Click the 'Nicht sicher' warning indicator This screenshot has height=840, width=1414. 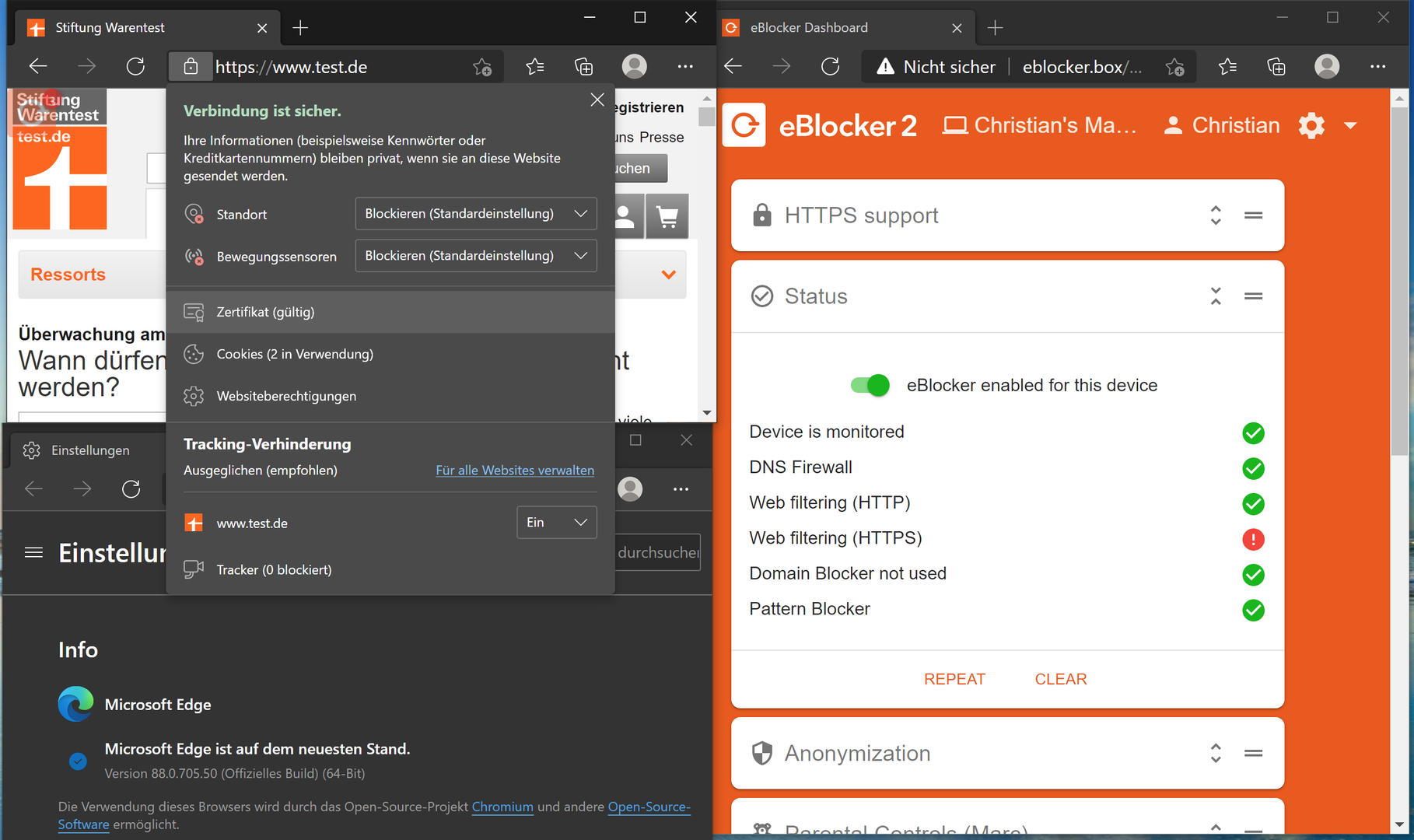[x=936, y=67]
